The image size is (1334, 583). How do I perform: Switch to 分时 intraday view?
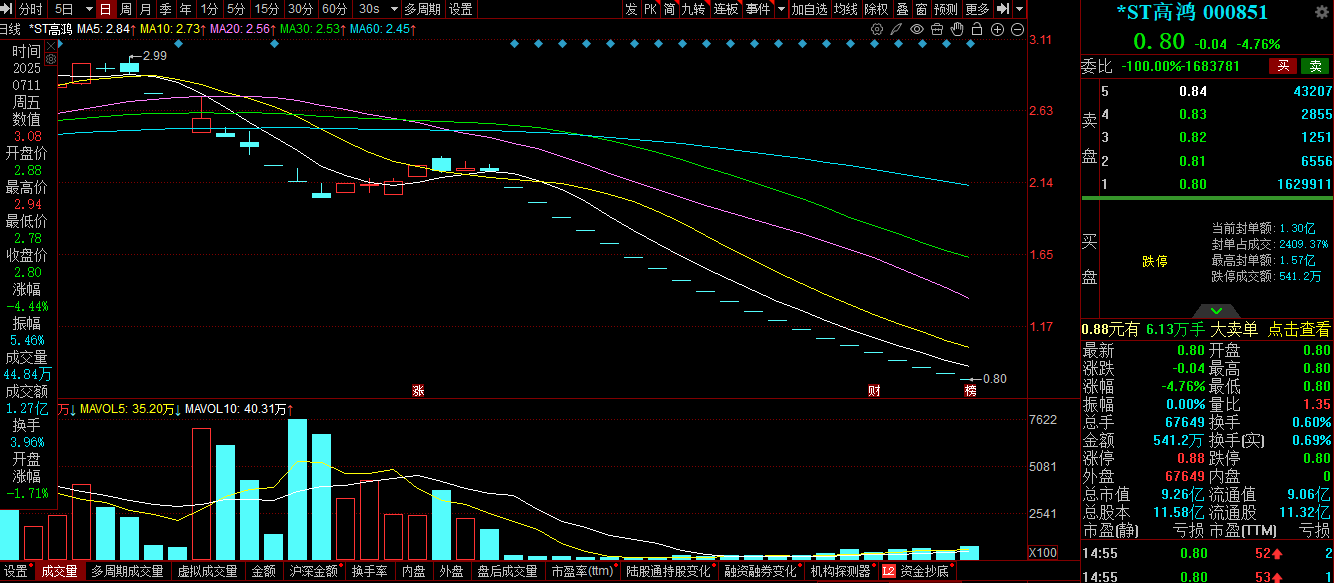(x=31, y=9)
